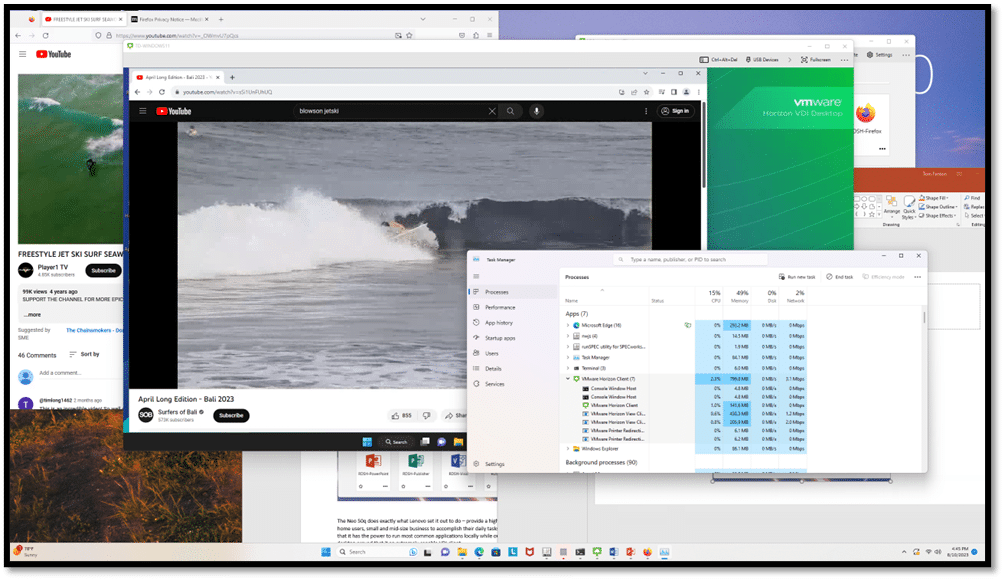Expand Windows Explorer process group
Image resolution: width=1004 pixels, height=580 pixels.
tap(568, 449)
